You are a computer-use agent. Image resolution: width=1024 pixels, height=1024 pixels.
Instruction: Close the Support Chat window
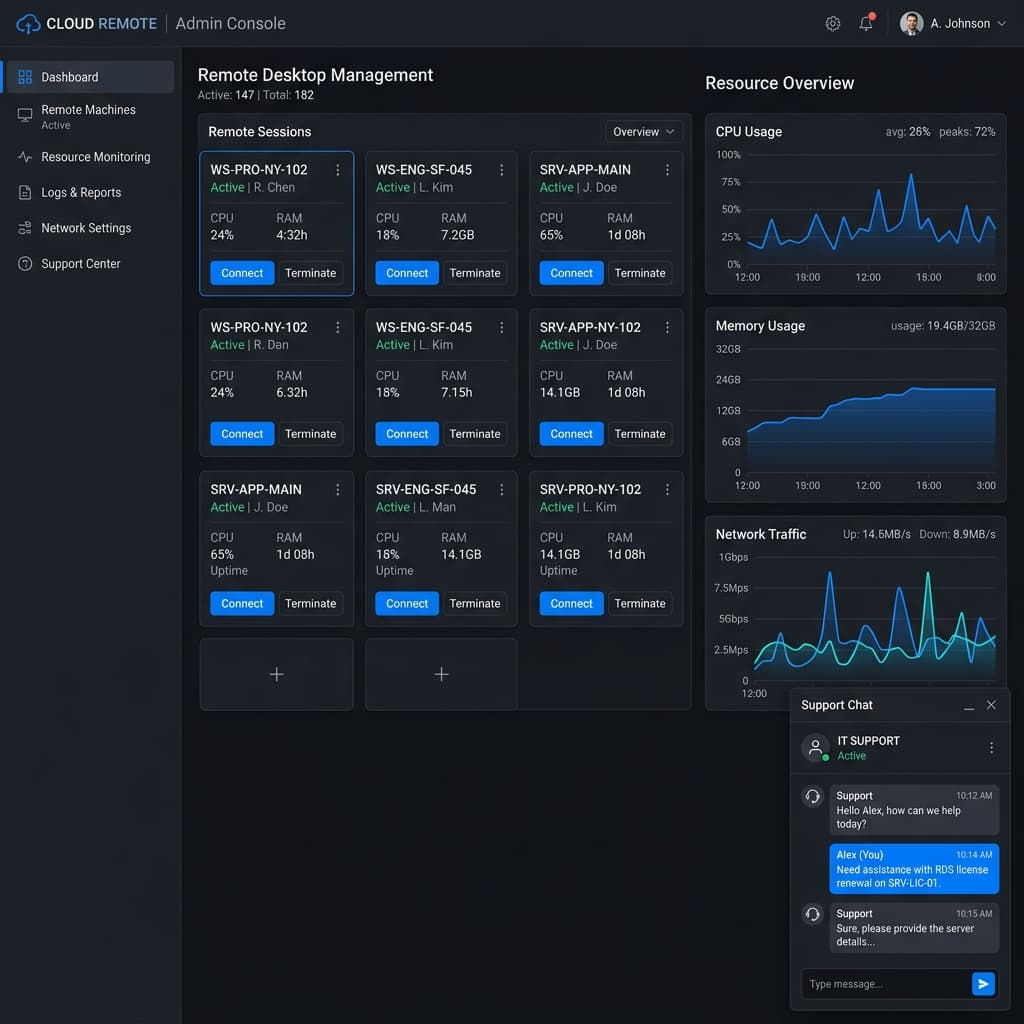pyautogui.click(x=991, y=705)
